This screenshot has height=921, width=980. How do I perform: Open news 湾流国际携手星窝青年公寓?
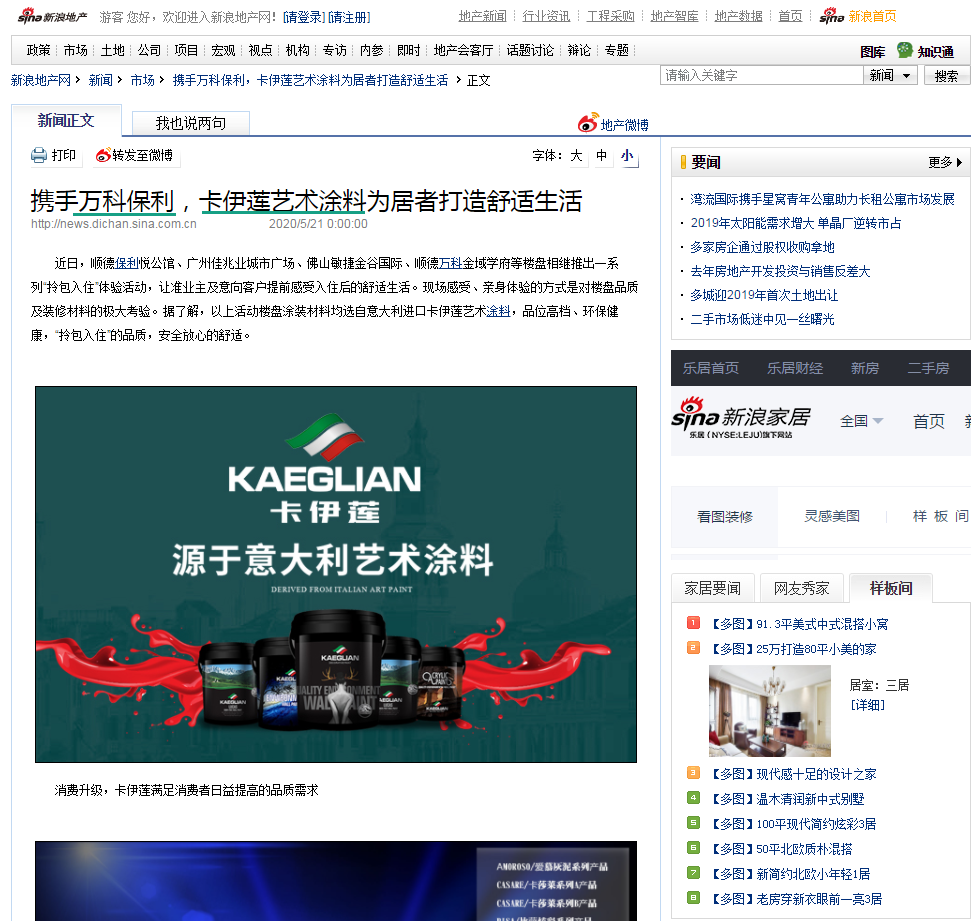[x=822, y=199]
